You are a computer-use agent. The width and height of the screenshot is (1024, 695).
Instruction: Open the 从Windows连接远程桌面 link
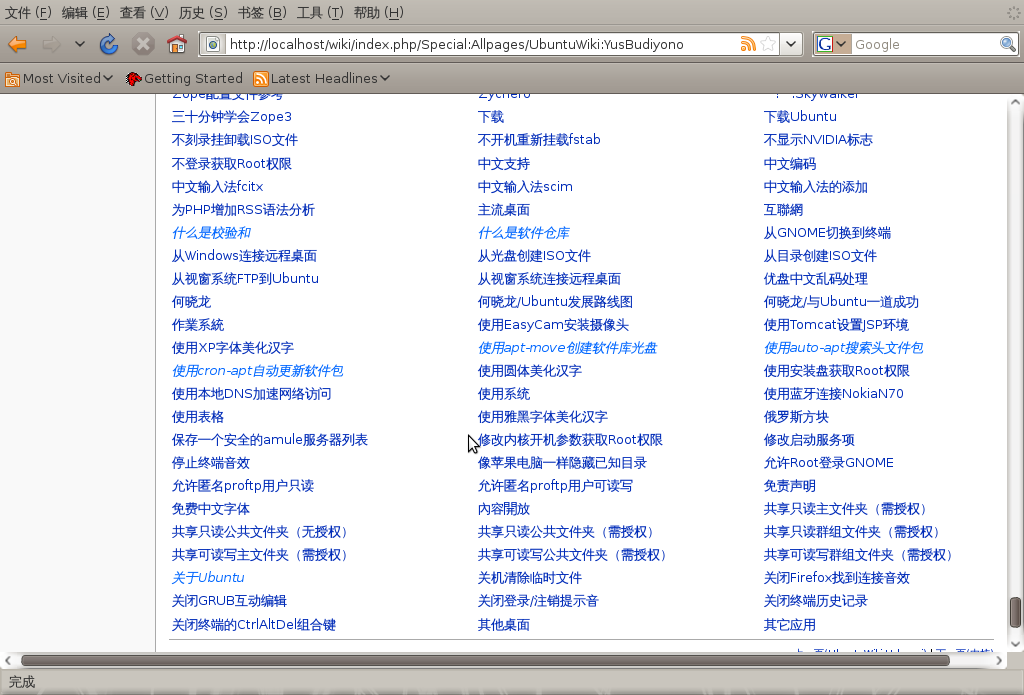click(244, 255)
